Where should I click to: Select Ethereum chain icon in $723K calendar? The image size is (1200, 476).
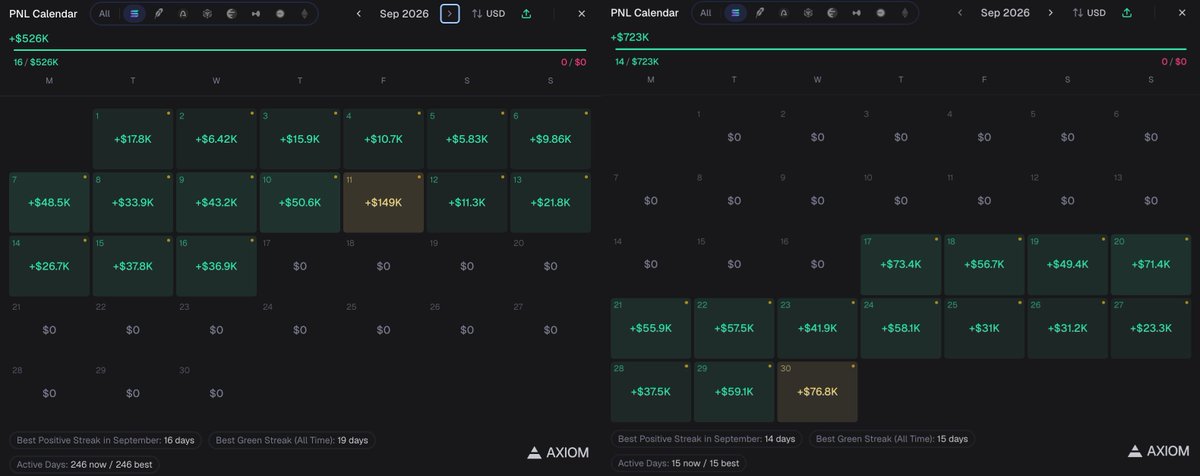coord(904,13)
